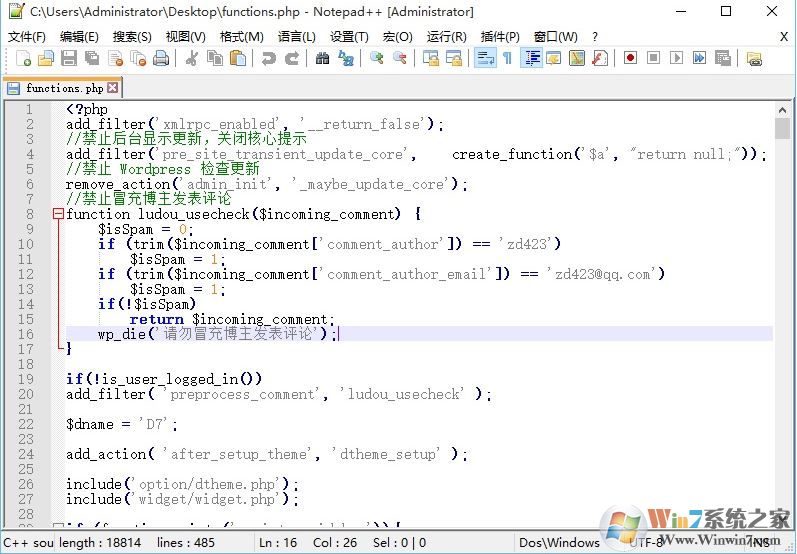This screenshot has height=554, width=797.
Task: Select the functions.php document tab
Action: tap(64, 88)
